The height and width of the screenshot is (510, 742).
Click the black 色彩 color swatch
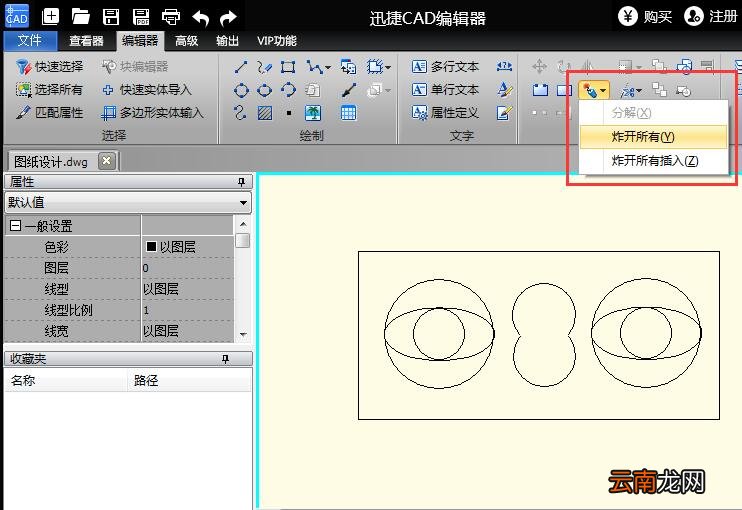pos(151,246)
